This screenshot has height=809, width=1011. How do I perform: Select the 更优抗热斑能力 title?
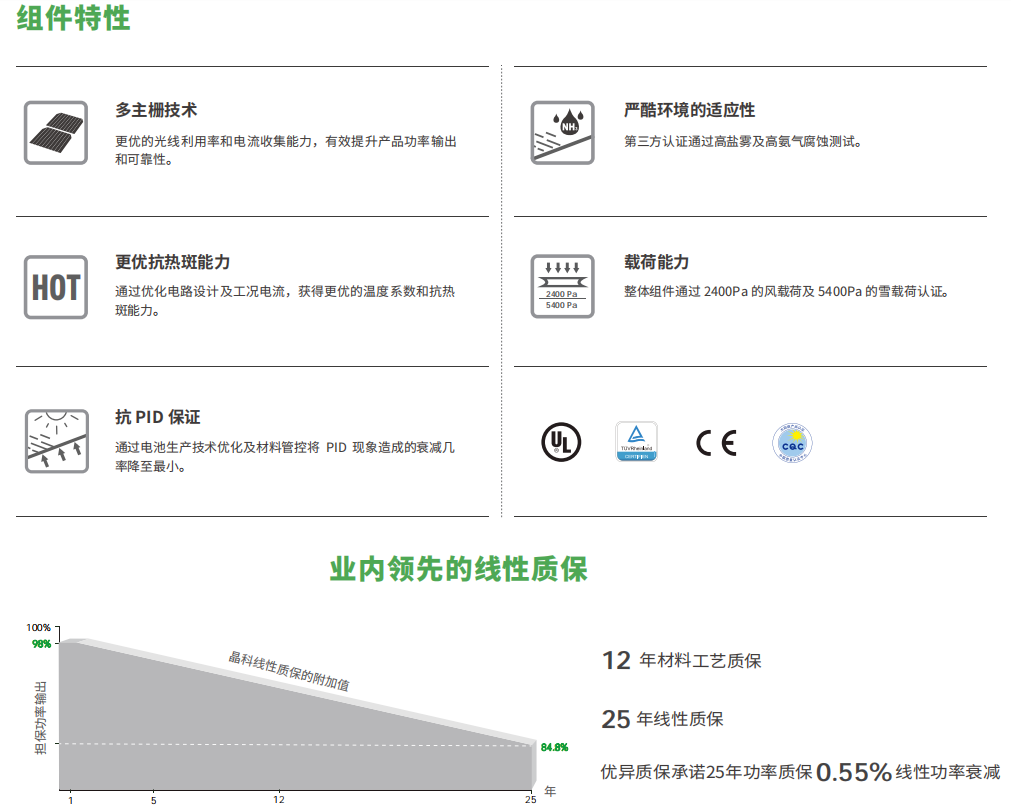pyautogui.click(x=172, y=262)
